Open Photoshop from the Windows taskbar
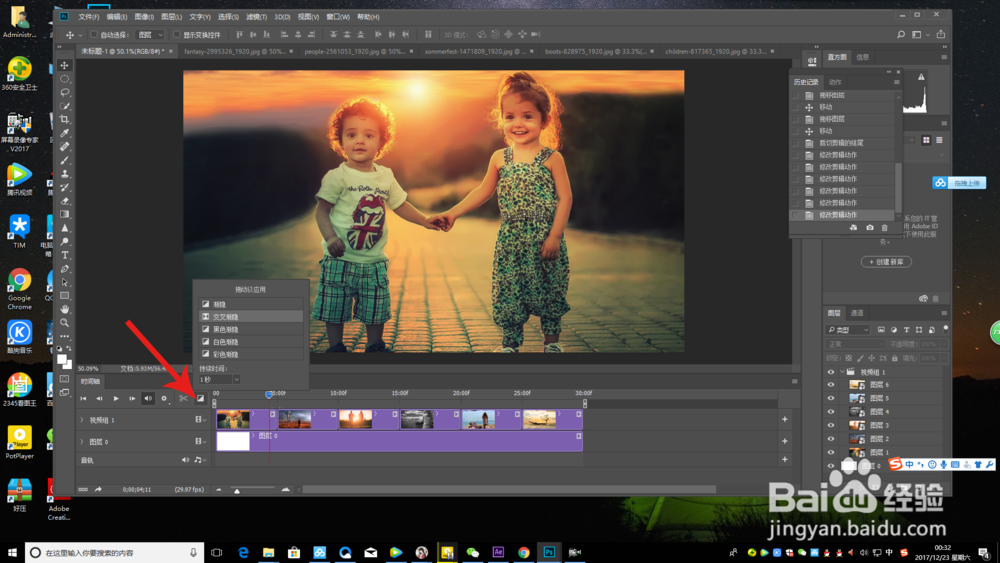The height and width of the screenshot is (563, 1000). pyautogui.click(x=549, y=552)
